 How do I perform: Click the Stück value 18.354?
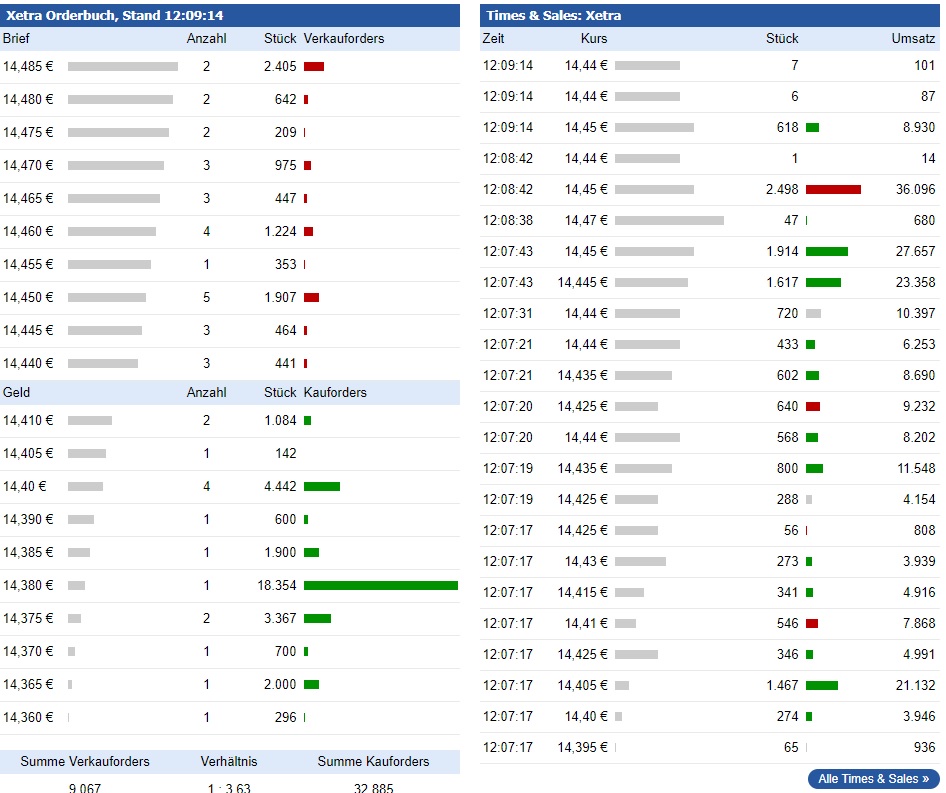[x=277, y=585]
